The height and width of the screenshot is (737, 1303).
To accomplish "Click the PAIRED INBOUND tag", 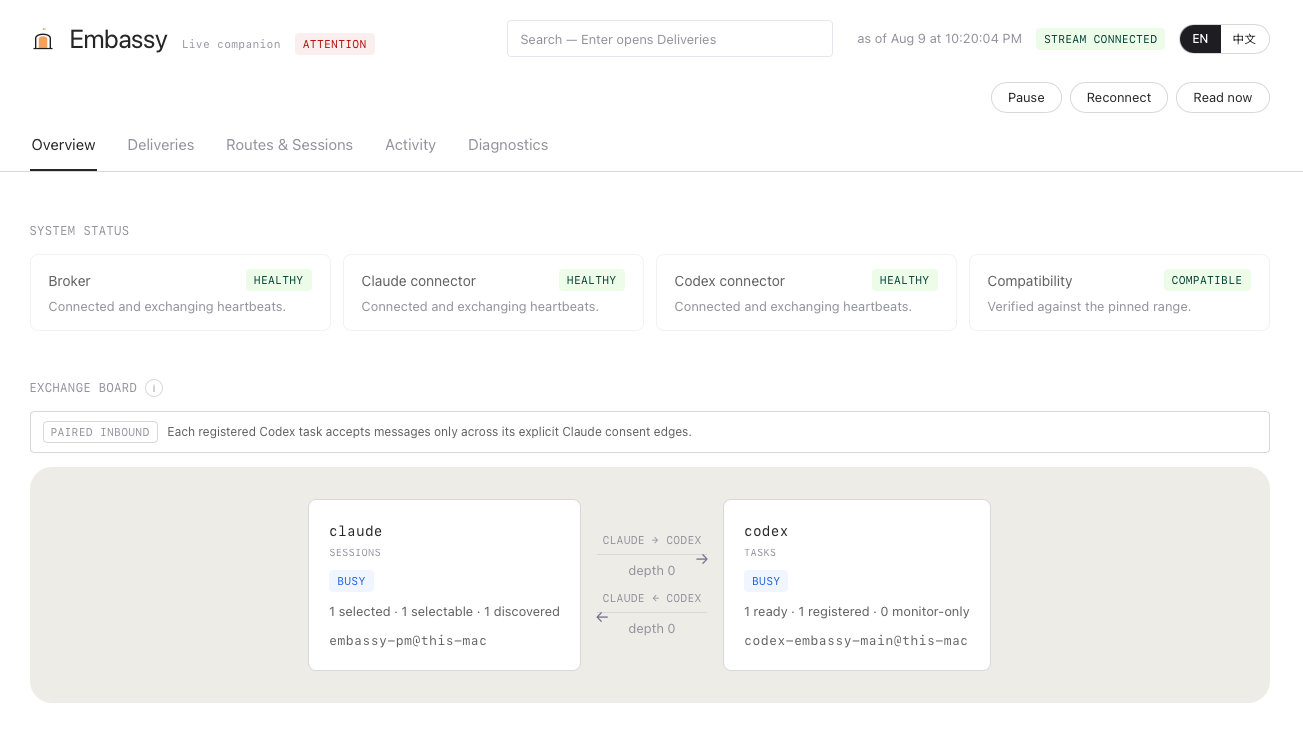I will 100,432.
